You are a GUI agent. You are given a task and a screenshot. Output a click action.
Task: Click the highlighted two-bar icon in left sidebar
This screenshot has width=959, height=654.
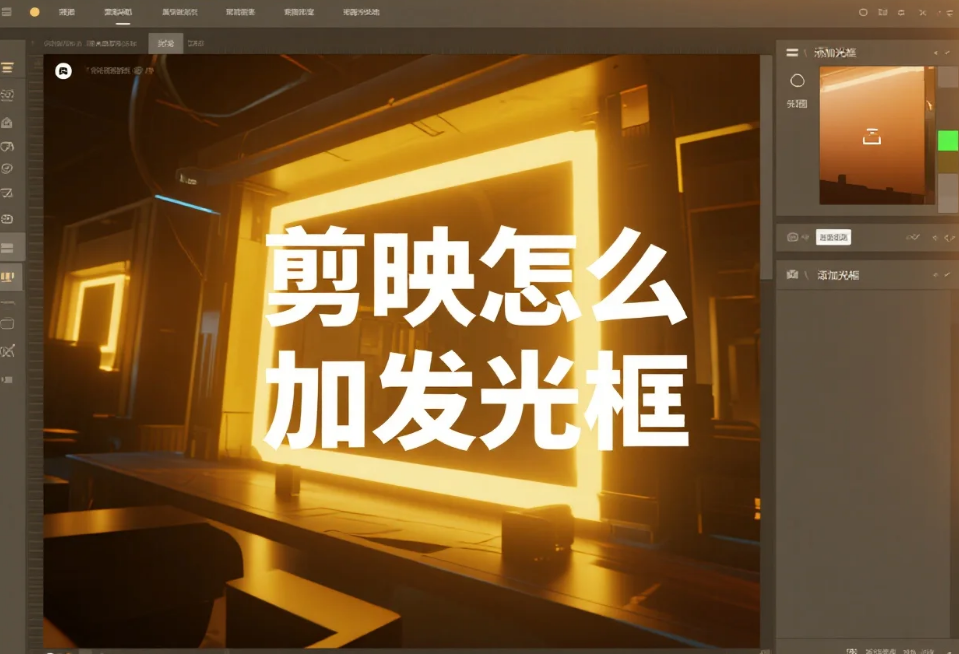click(x=7, y=247)
